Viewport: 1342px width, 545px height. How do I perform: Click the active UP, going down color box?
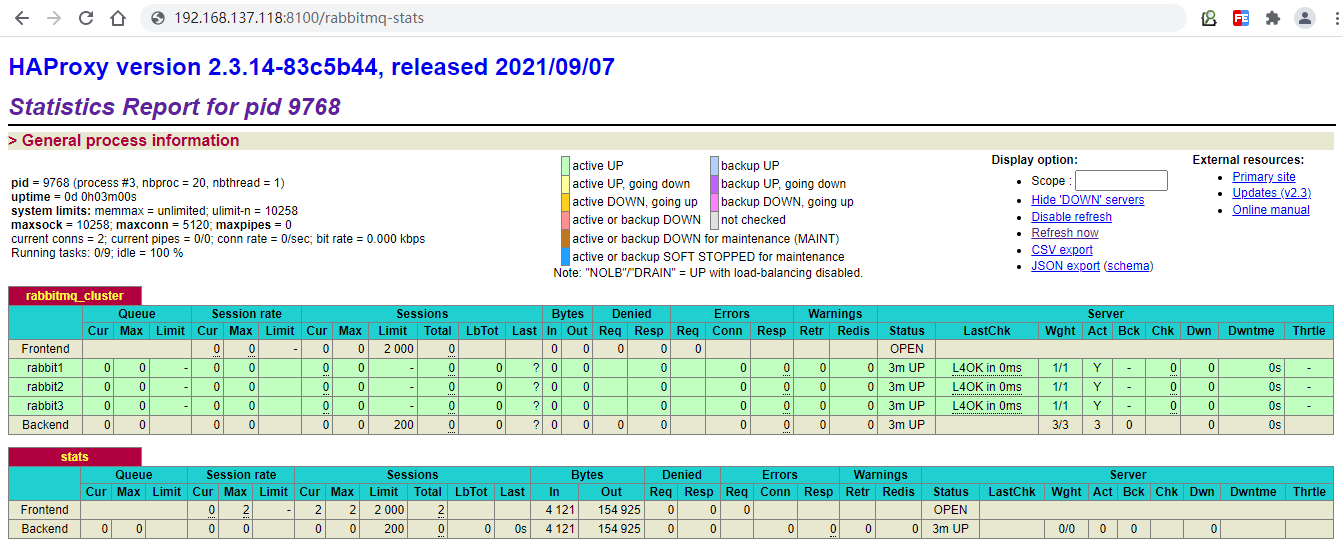(566, 184)
